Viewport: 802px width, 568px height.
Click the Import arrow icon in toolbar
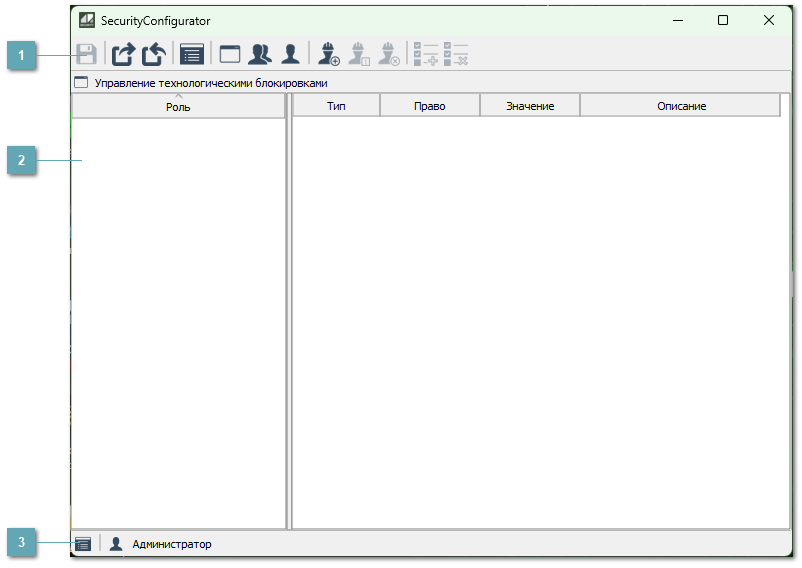pyautogui.click(x=153, y=54)
